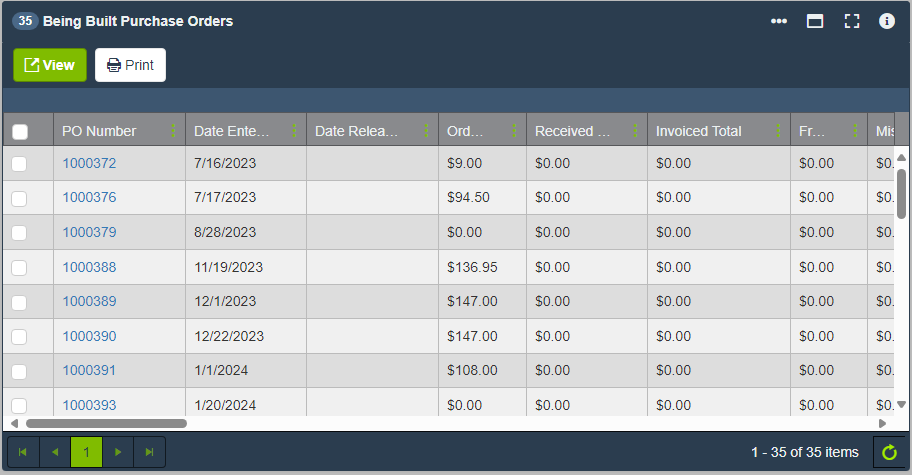The height and width of the screenshot is (475, 912).
Task: Sort by Received column header
Action: pos(573,131)
